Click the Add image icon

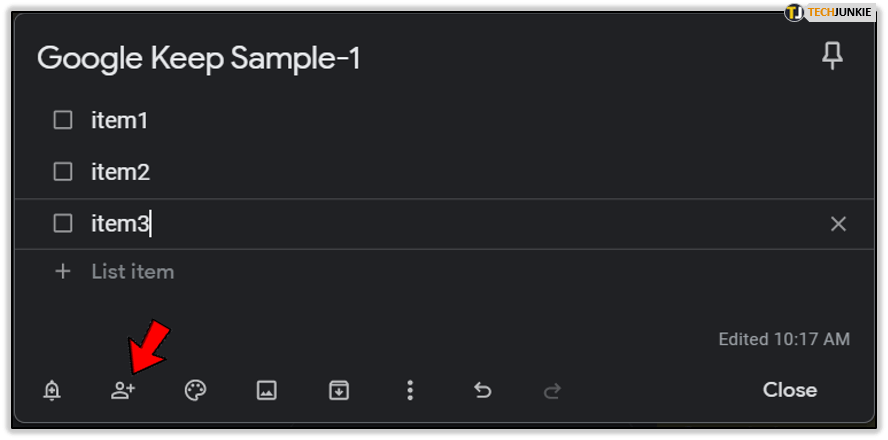(x=267, y=390)
